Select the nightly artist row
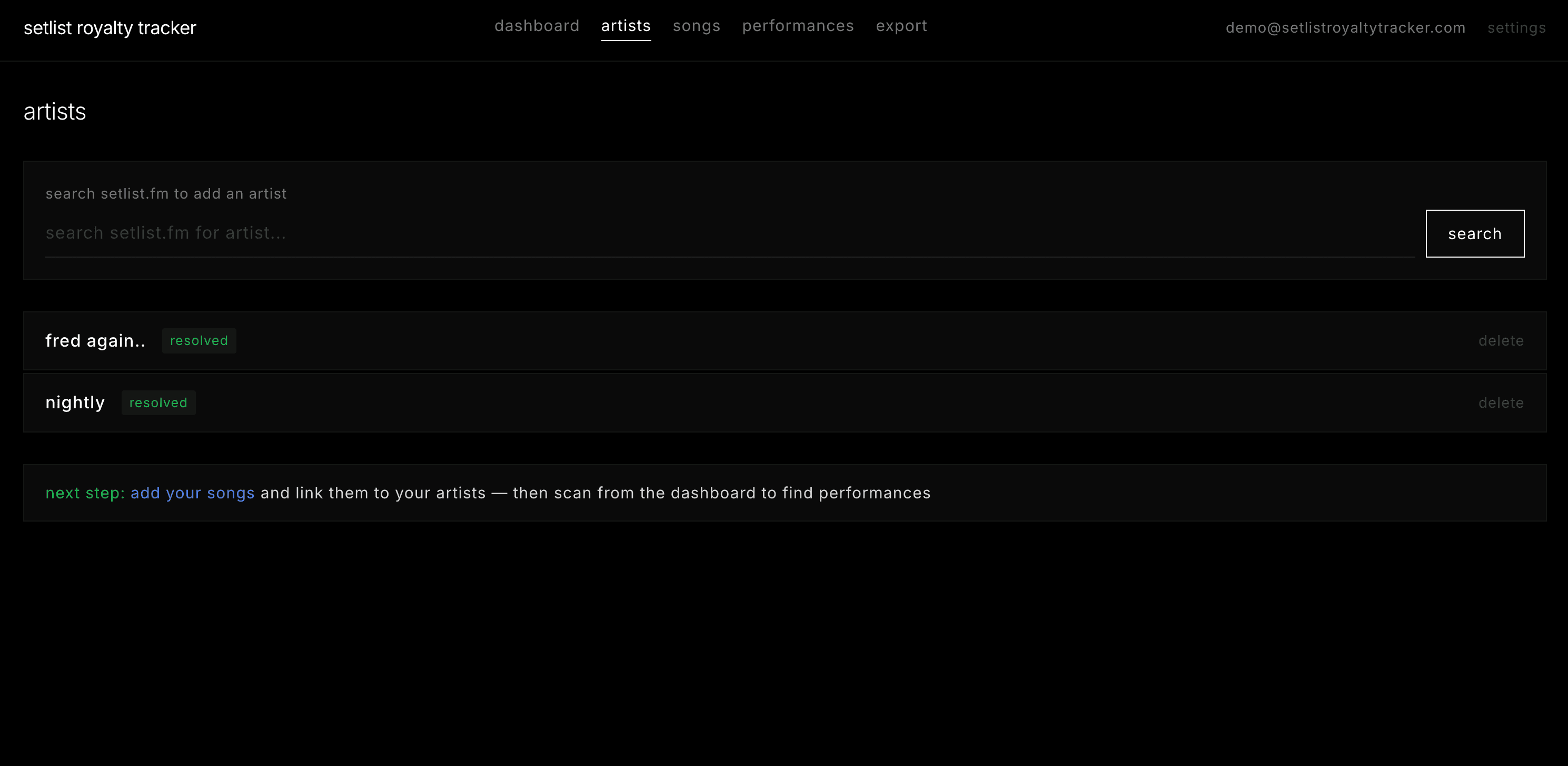The image size is (1568, 766). [75, 402]
